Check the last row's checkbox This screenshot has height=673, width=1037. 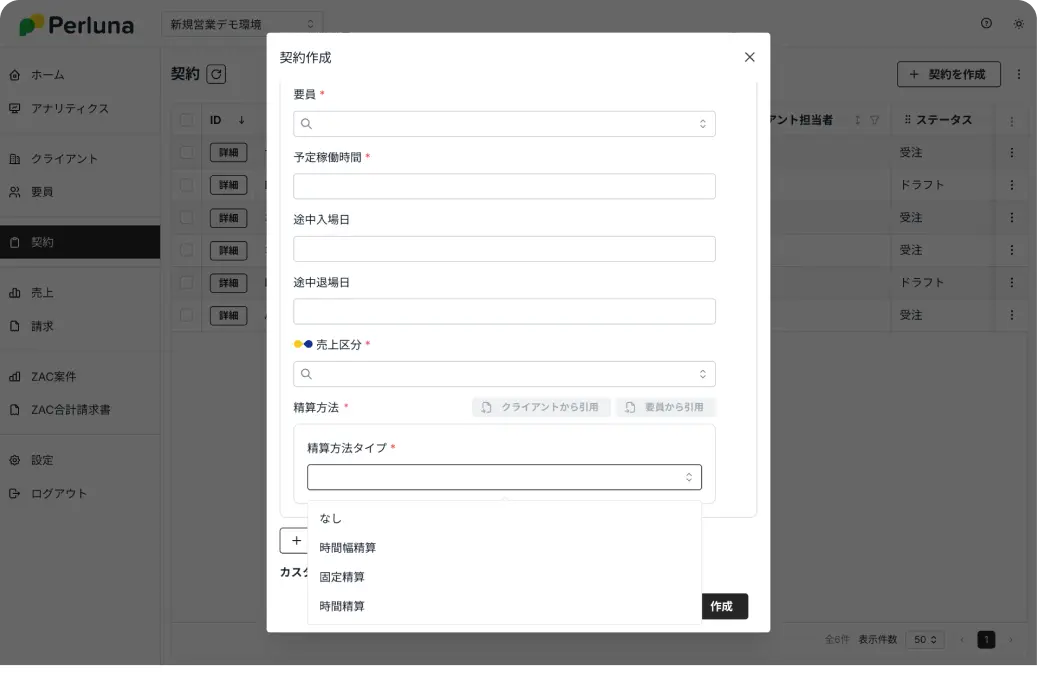(x=186, y=315)
